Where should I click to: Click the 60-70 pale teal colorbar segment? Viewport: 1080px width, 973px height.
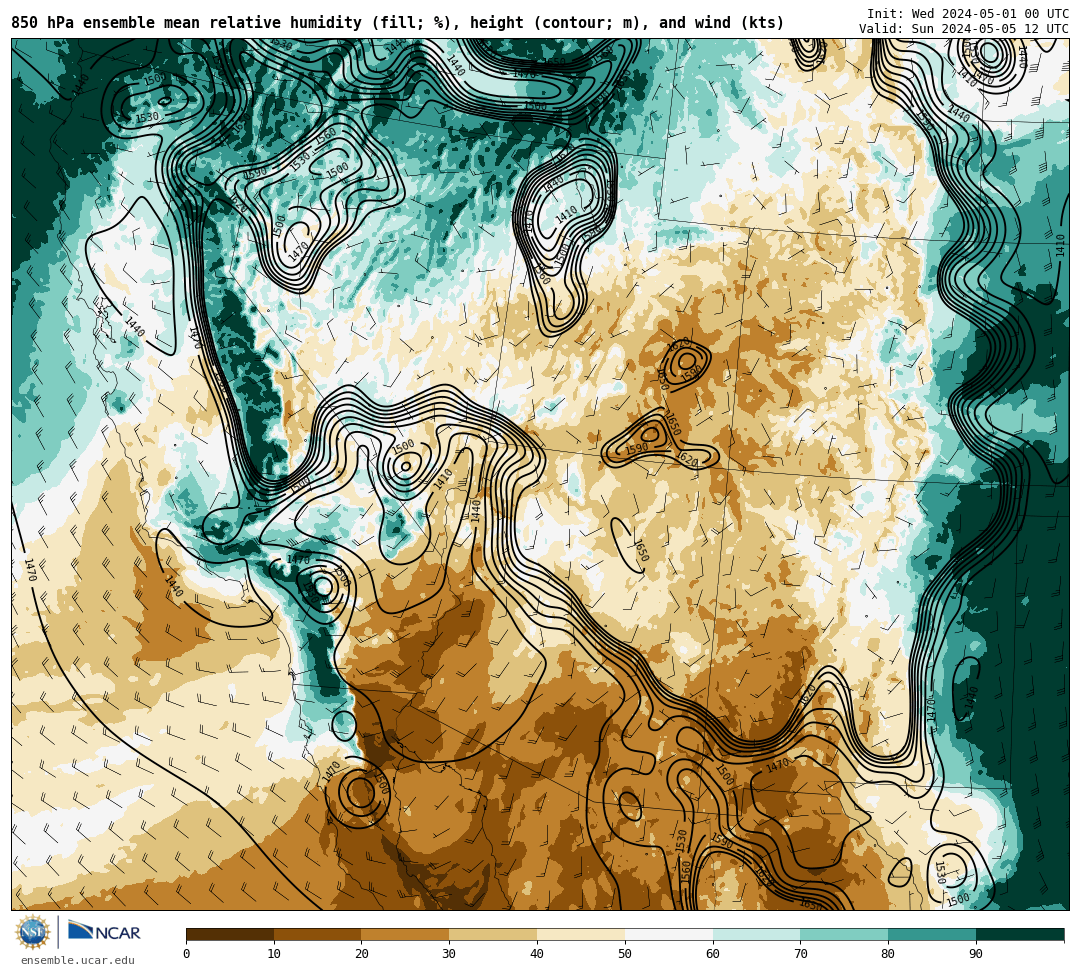coord(757,934)
